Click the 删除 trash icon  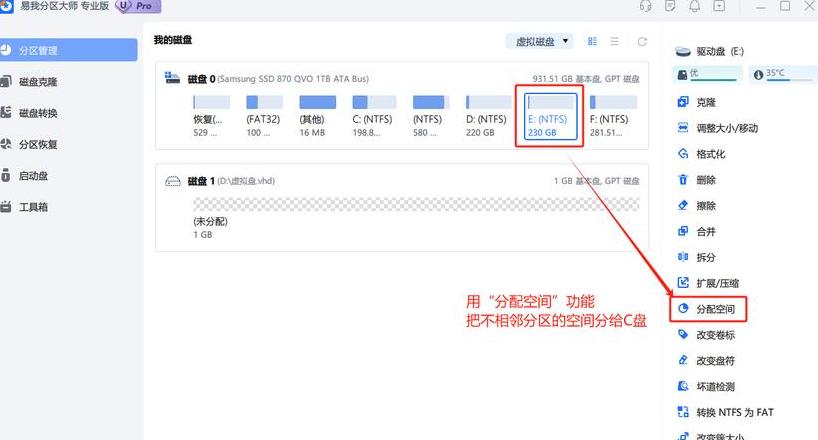click(683, 180)
